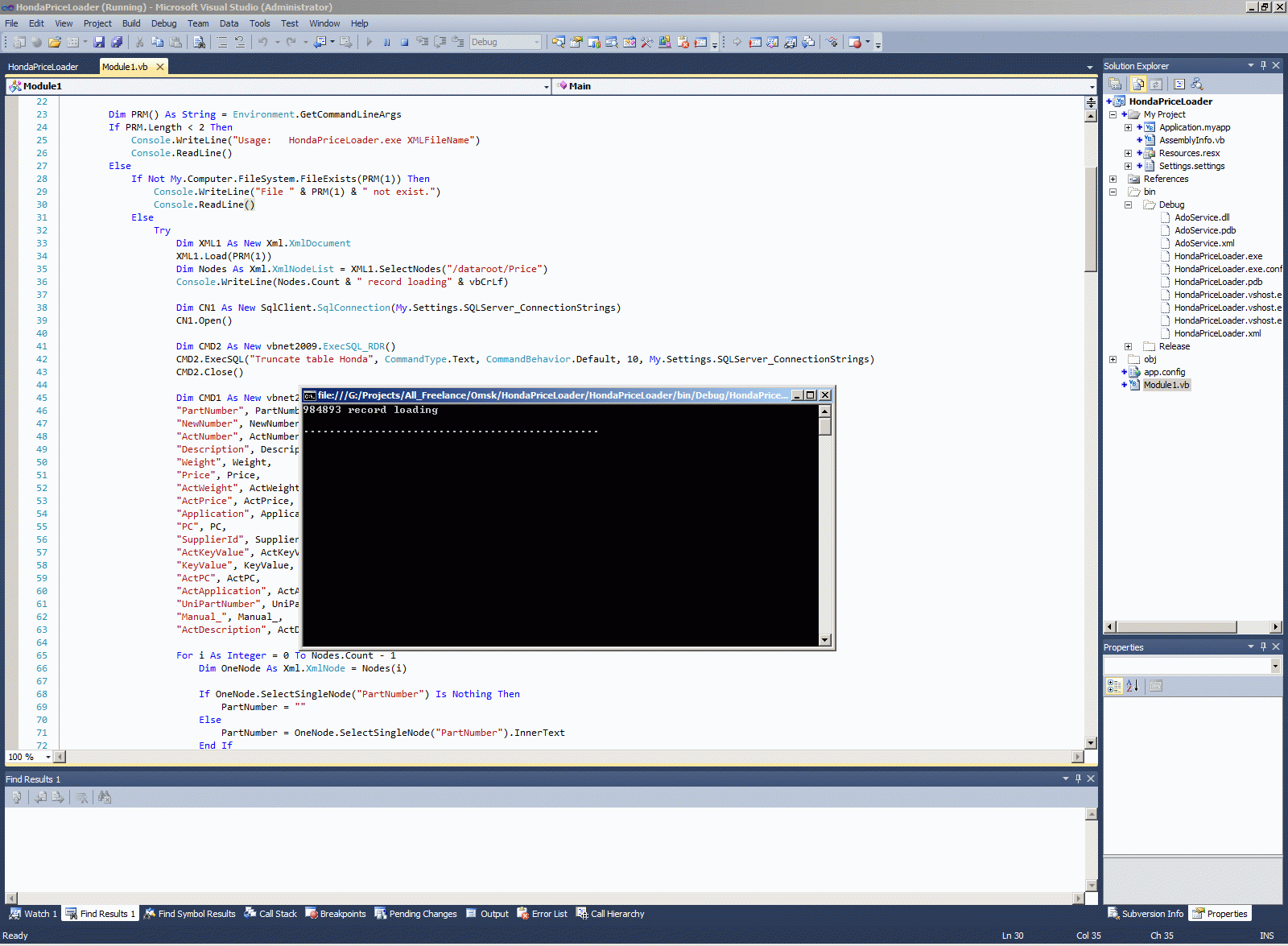
Task: Click the console window vertical scrollbar thumb
Action: [x=824, y=426]
